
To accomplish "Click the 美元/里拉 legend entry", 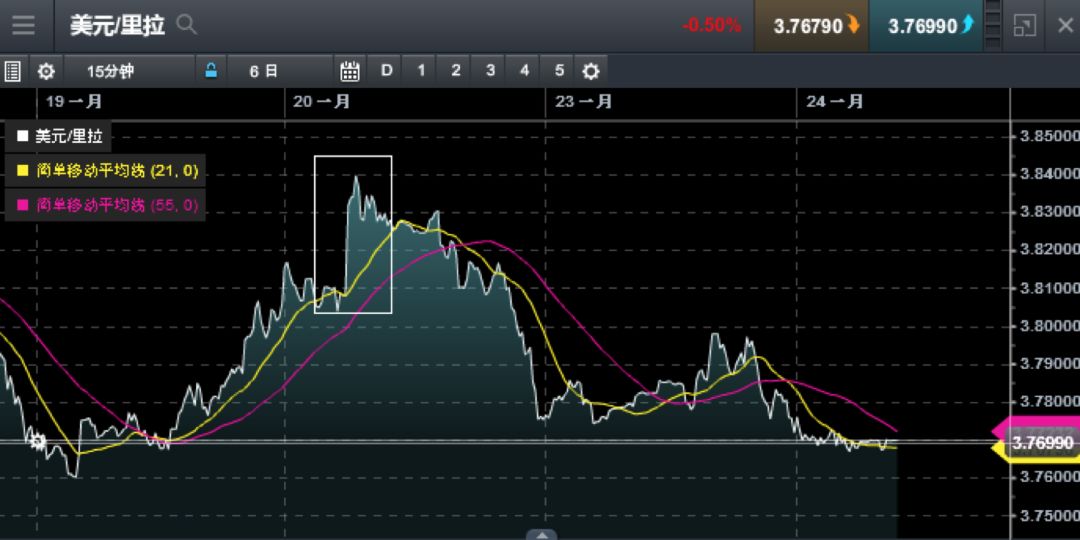I will pos(59,136).
